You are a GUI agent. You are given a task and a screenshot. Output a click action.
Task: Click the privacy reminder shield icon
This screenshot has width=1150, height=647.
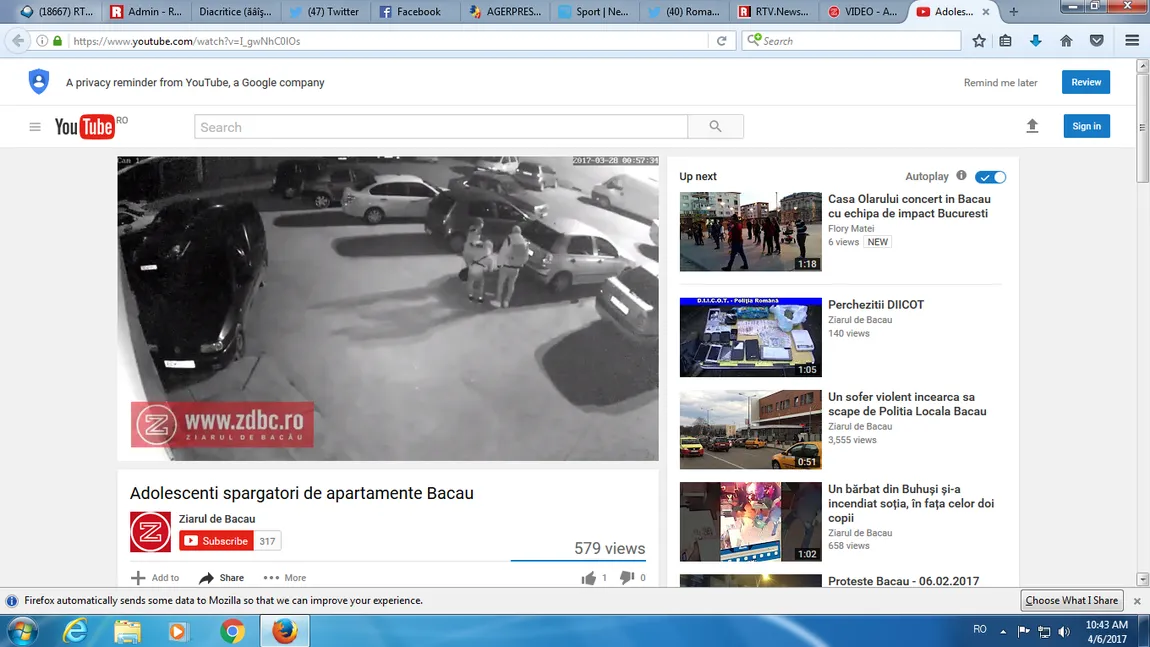tap(39, 81)
